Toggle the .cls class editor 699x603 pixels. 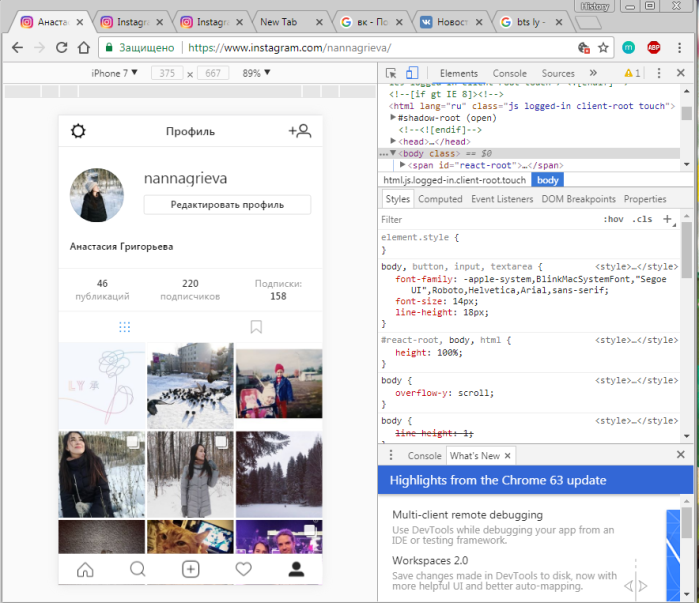click(x=642, y=219)
